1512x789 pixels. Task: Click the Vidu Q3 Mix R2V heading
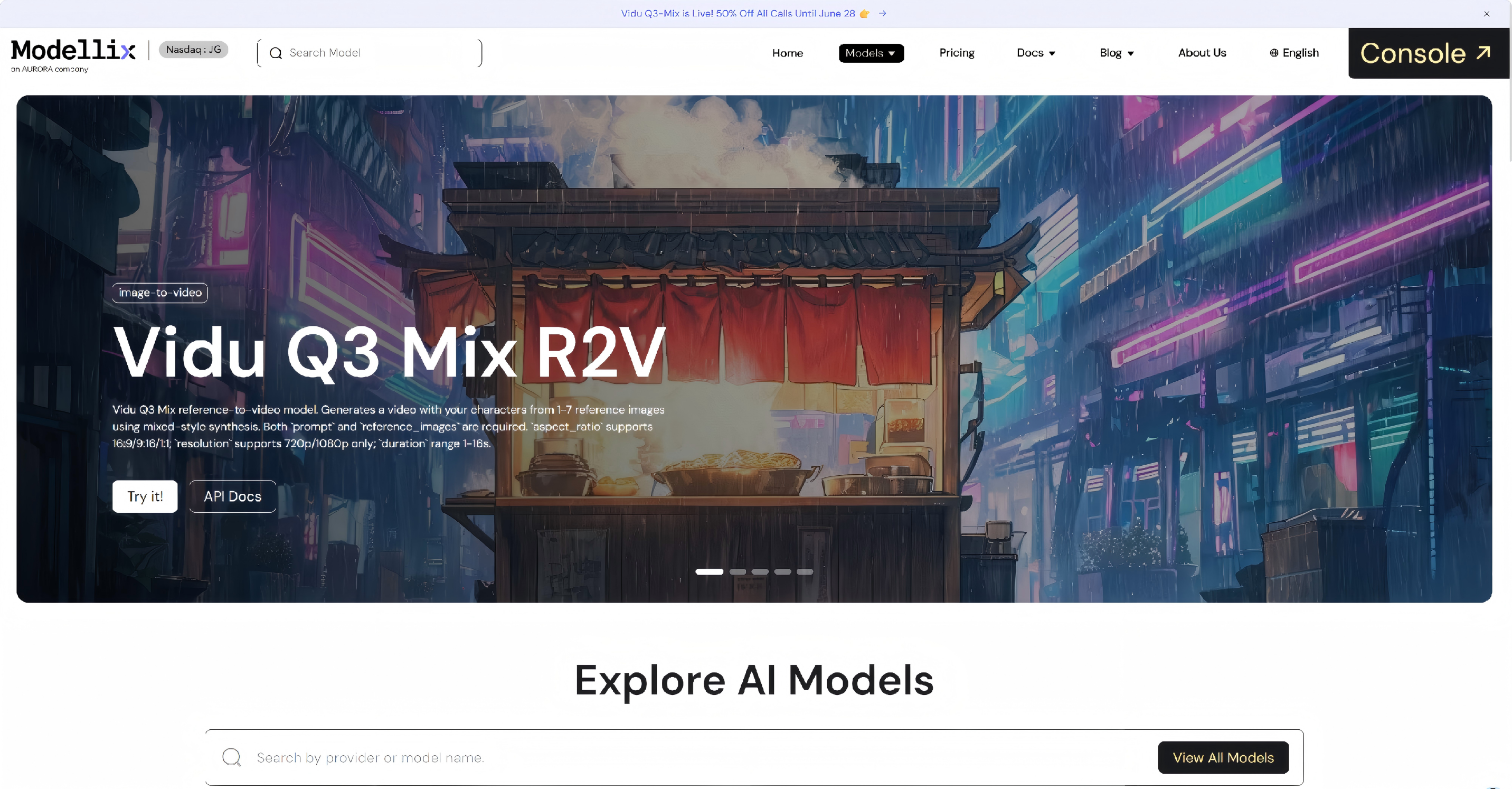point(390,353)
